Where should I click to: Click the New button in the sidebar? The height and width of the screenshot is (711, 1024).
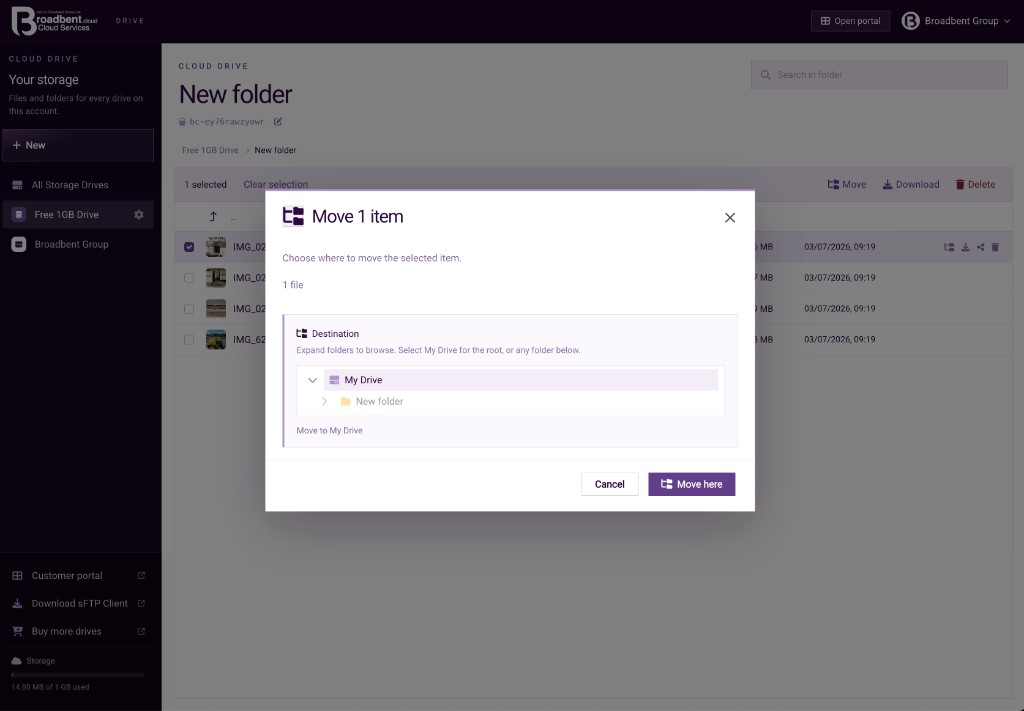pos(78,145)
